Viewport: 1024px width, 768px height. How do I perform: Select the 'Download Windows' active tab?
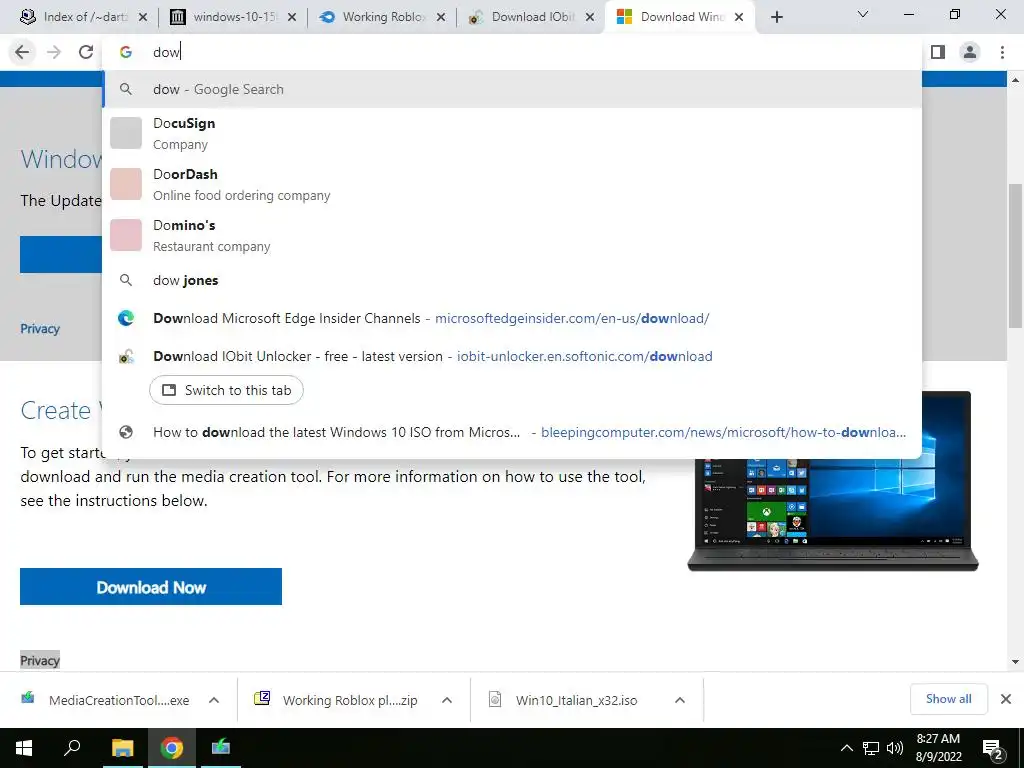tap(680, 17)
